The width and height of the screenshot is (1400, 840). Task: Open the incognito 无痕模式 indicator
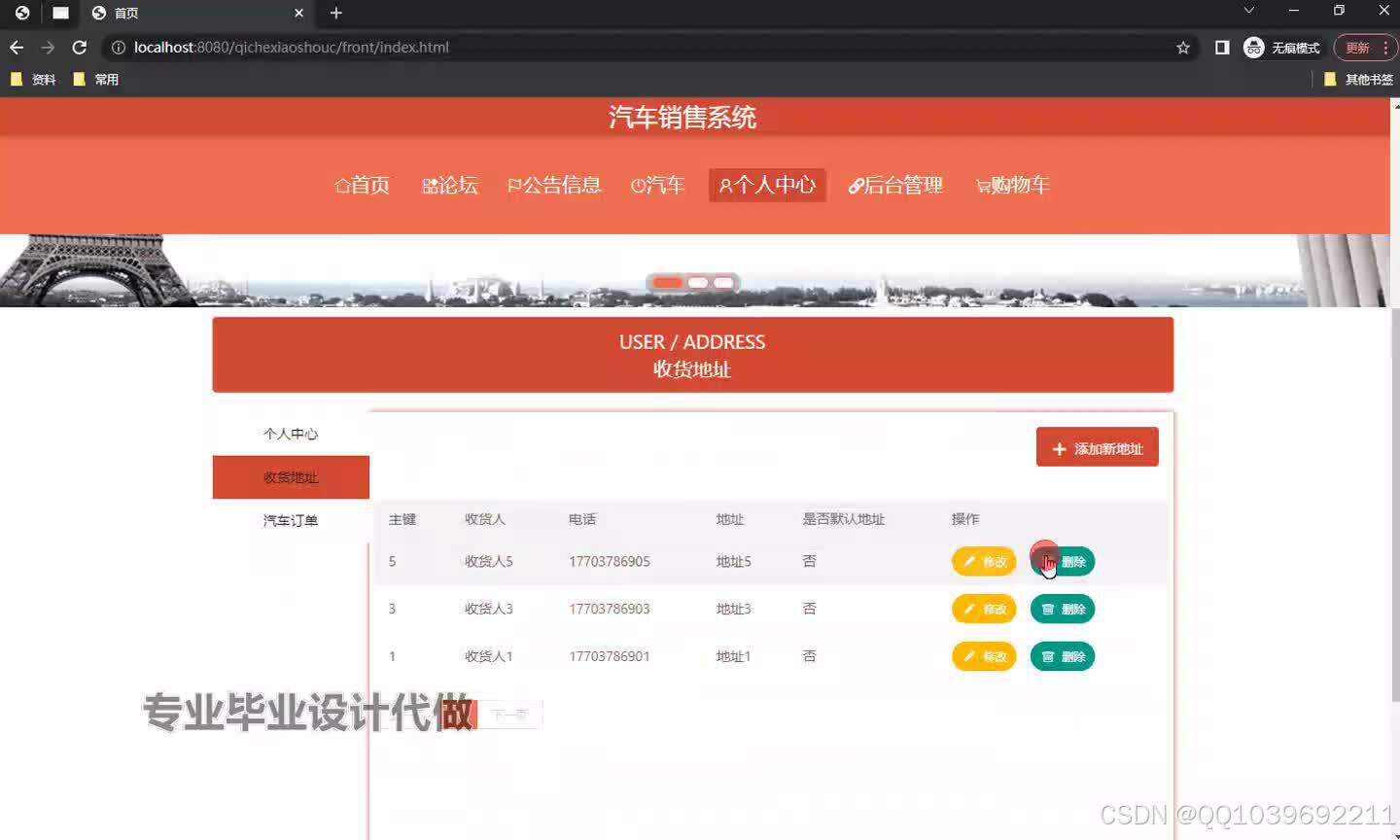[1281, 48]
